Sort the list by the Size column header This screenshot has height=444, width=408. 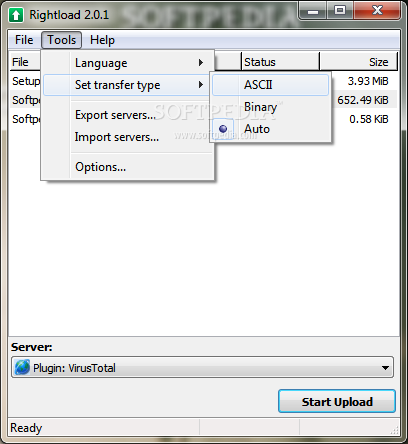[359, 62]
